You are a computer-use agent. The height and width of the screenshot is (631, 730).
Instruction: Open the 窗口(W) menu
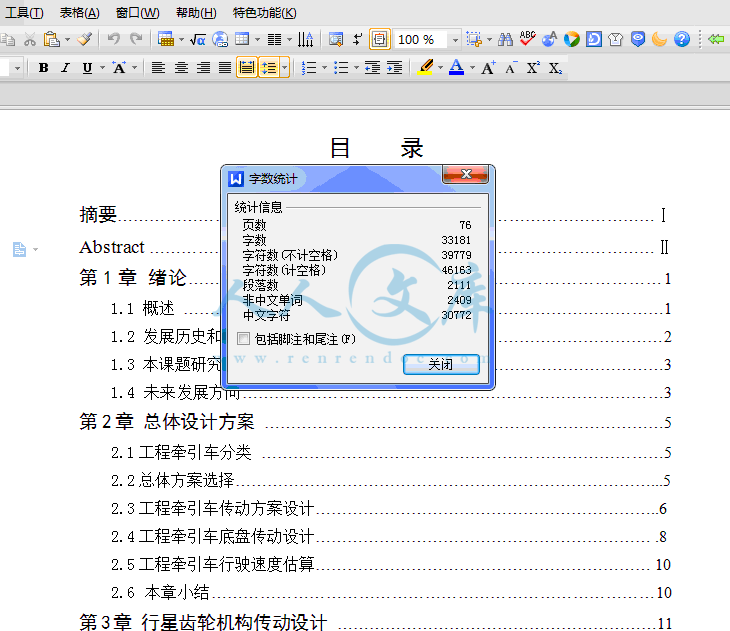pyautogui.click(x=137, y=13)
